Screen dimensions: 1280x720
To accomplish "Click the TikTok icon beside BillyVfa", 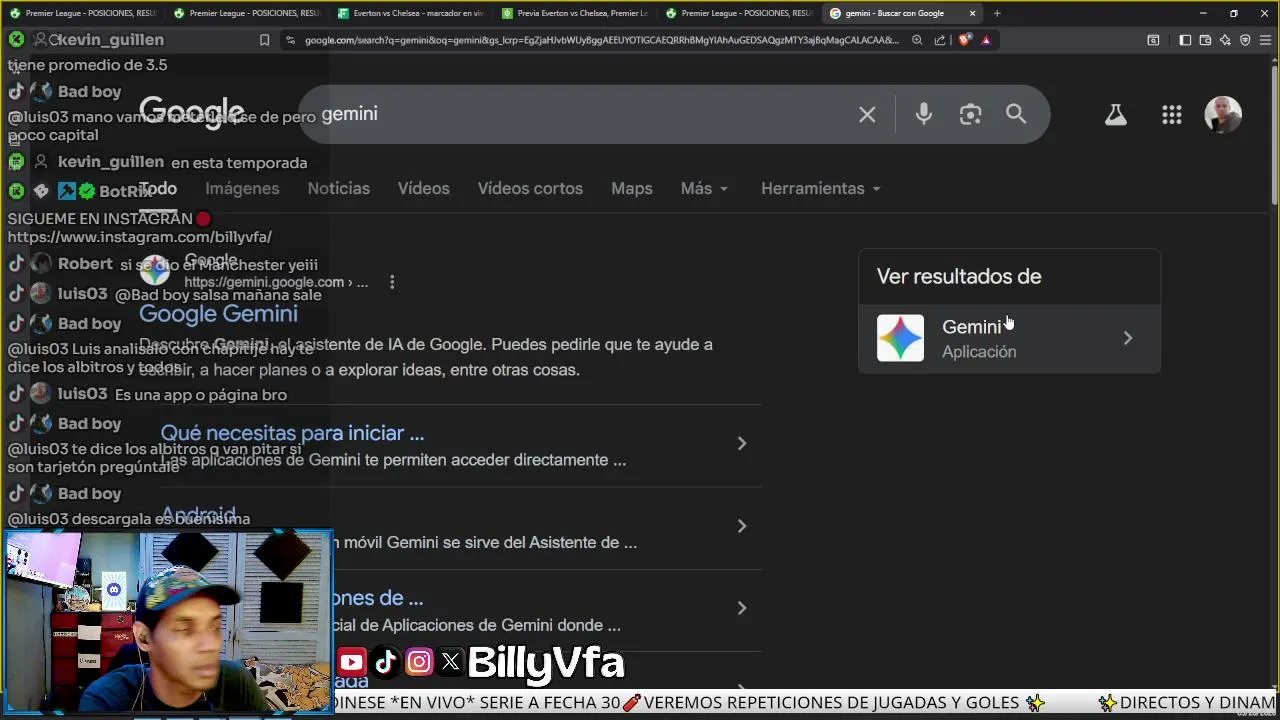I will [385, 661].
